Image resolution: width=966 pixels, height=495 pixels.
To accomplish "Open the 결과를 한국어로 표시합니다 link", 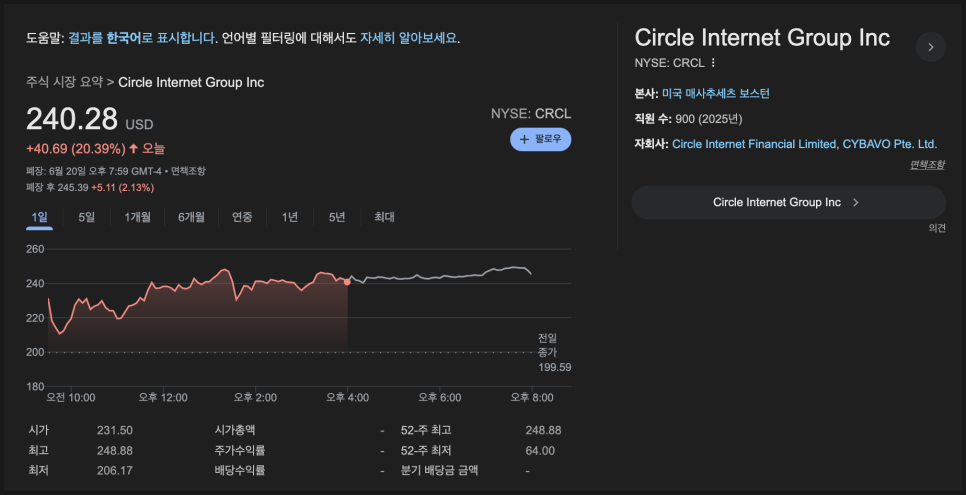I will click(142, 38).
